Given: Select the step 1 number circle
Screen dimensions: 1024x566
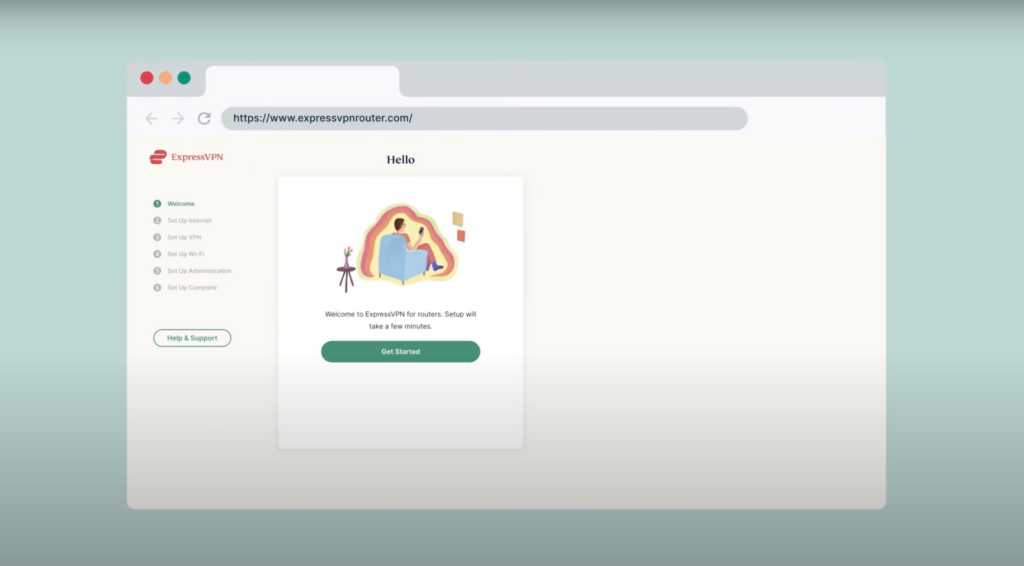Looking at the screenshot, I should click(157, 204).
